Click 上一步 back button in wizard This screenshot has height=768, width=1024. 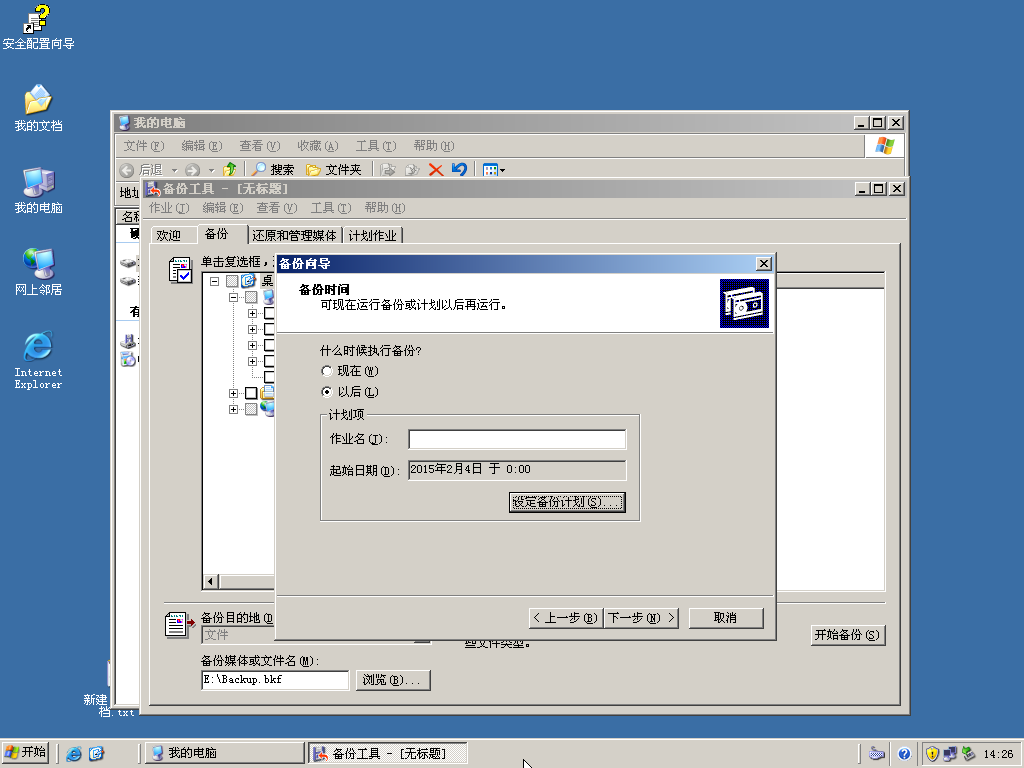pyautogui.click(x=566, y=618)
